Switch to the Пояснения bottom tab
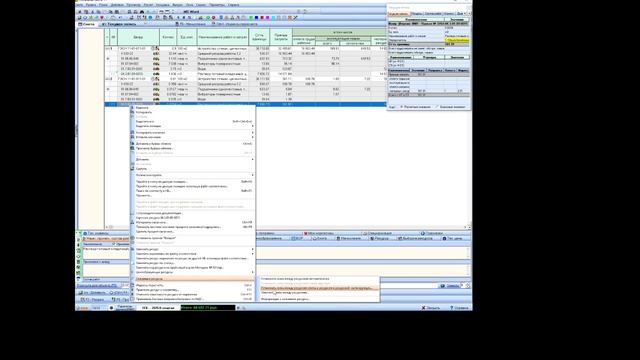Image resolution: width=640 pixels, height=360 pixels. (432, 233)
